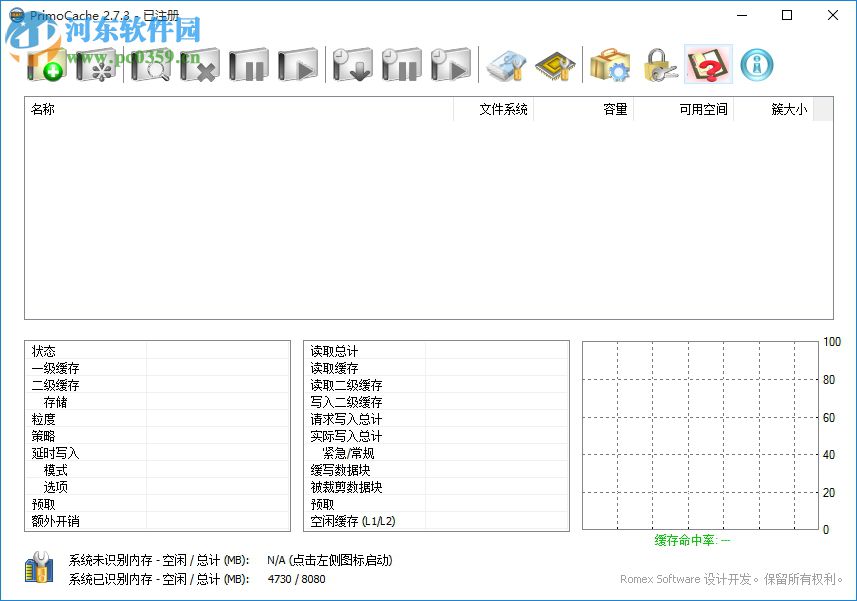Delete the selected cache task
The height and width of the screenshot is (601, 857).
click(198, 65)
